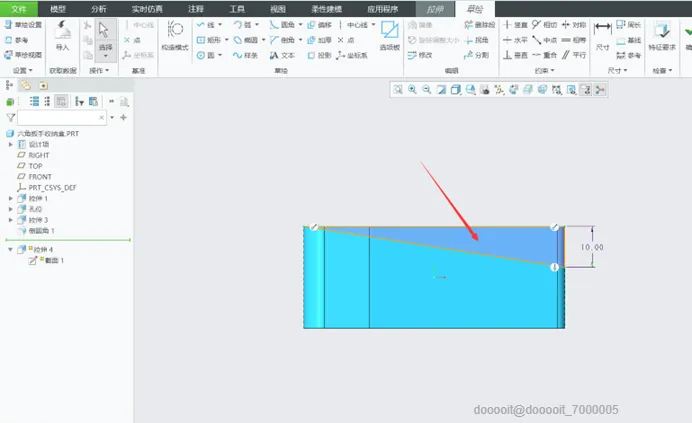
Task: Select the 矩形 rectangle tool
Action: 209,40
